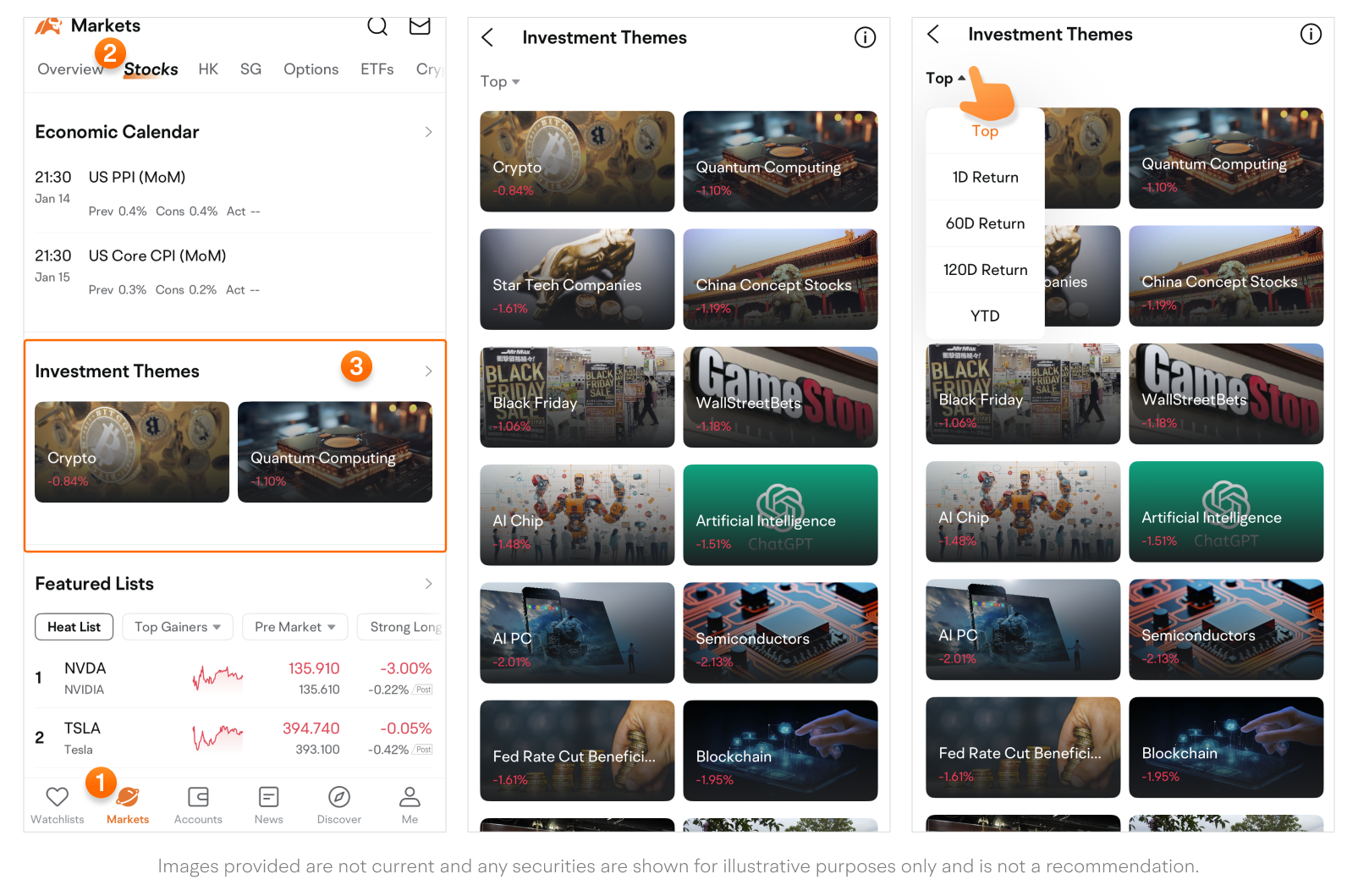Image resolution: width=1358 pixels, height=896 pixels.
Task: Open the Top sort dropdown on middle screen
Action: (x=500, y=82)
